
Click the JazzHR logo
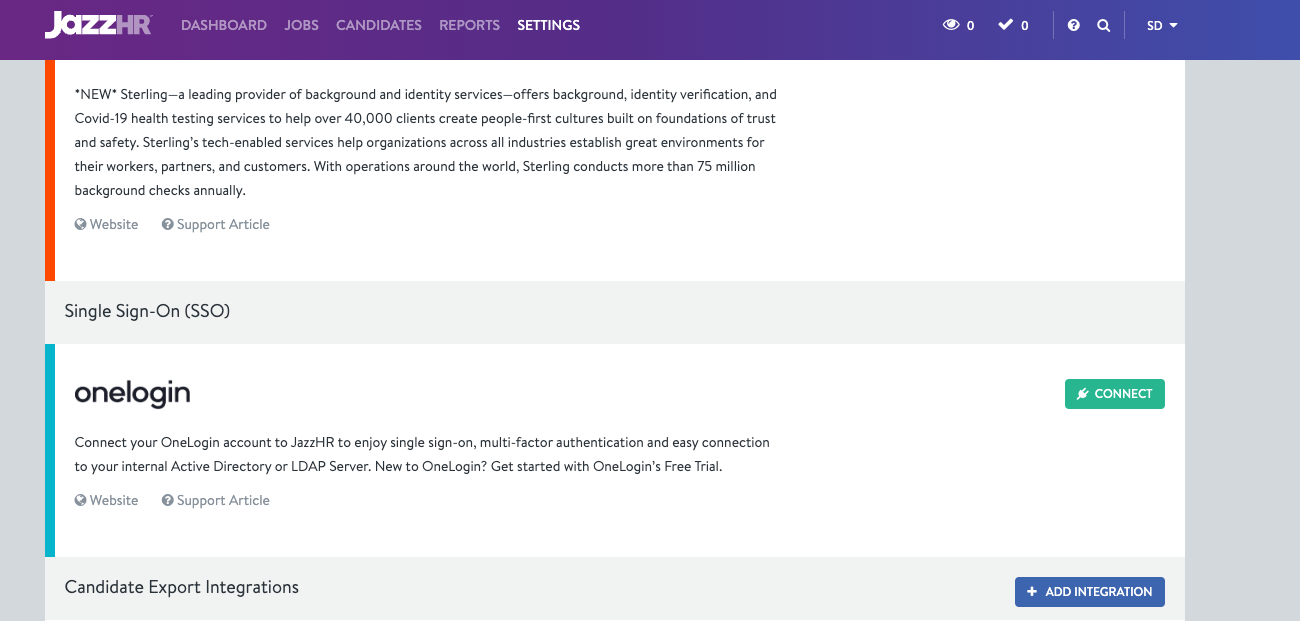click(x=97, y=25)
